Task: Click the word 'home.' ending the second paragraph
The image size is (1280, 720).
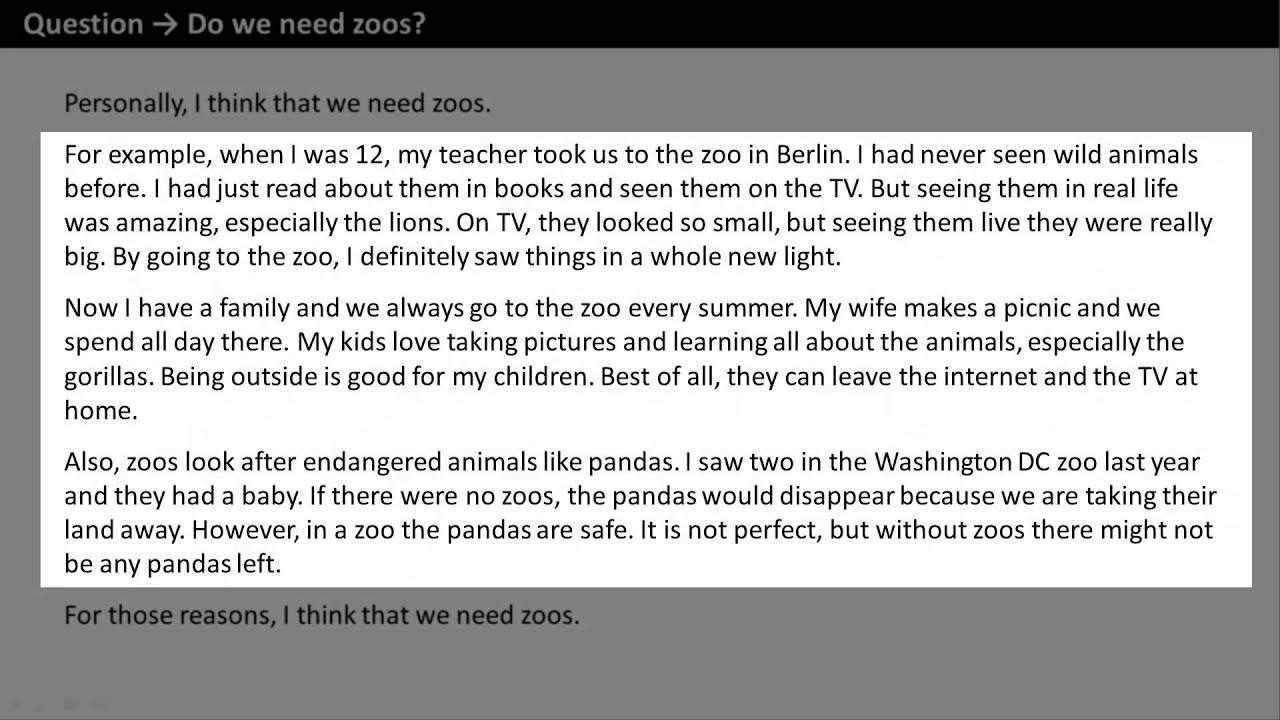Action: point(100,411)
